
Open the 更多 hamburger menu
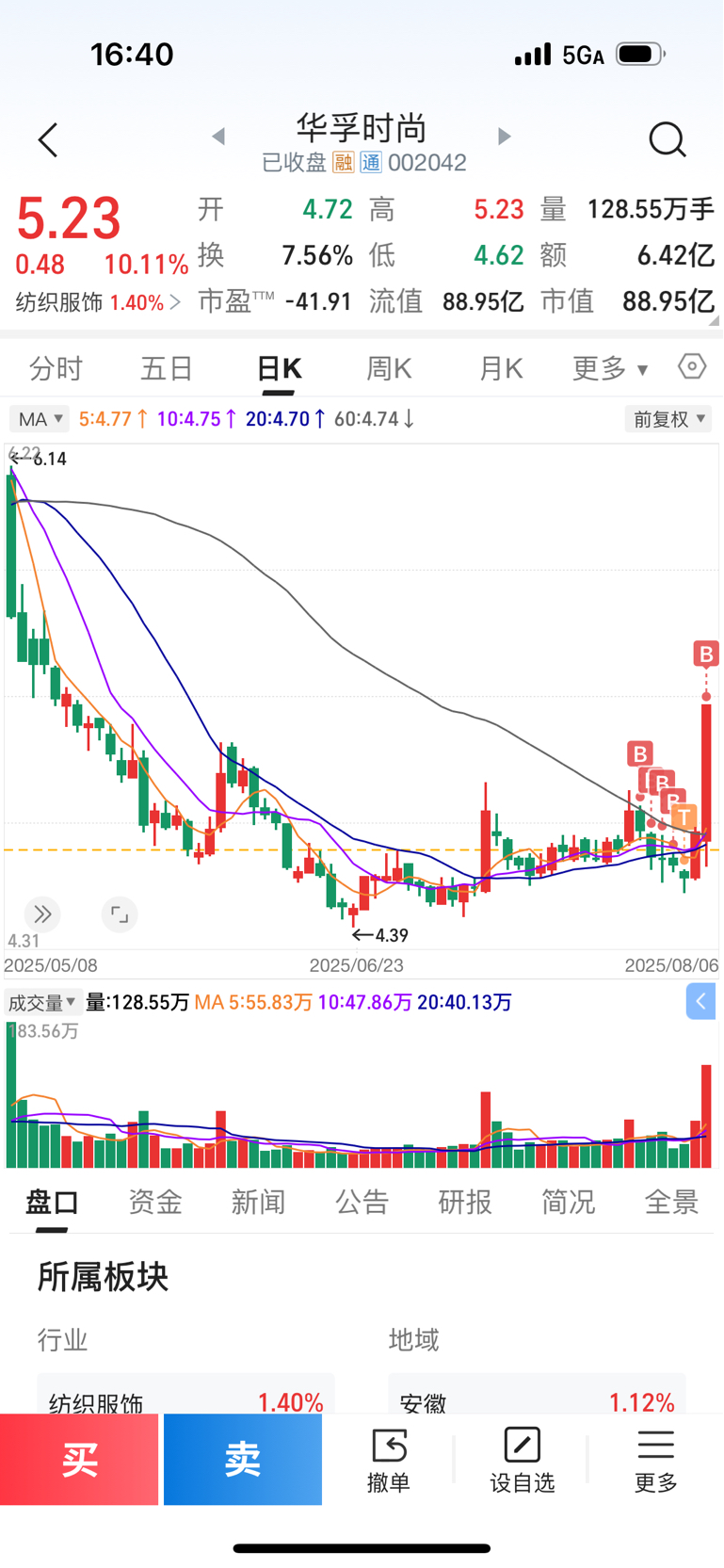(x=656, y=1459)
